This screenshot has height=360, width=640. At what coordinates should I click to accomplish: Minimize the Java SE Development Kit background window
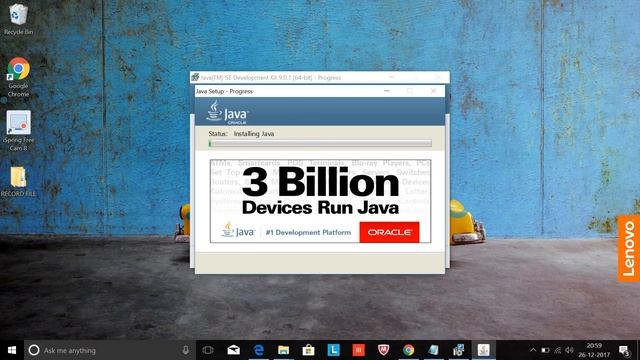click(392, 77)
